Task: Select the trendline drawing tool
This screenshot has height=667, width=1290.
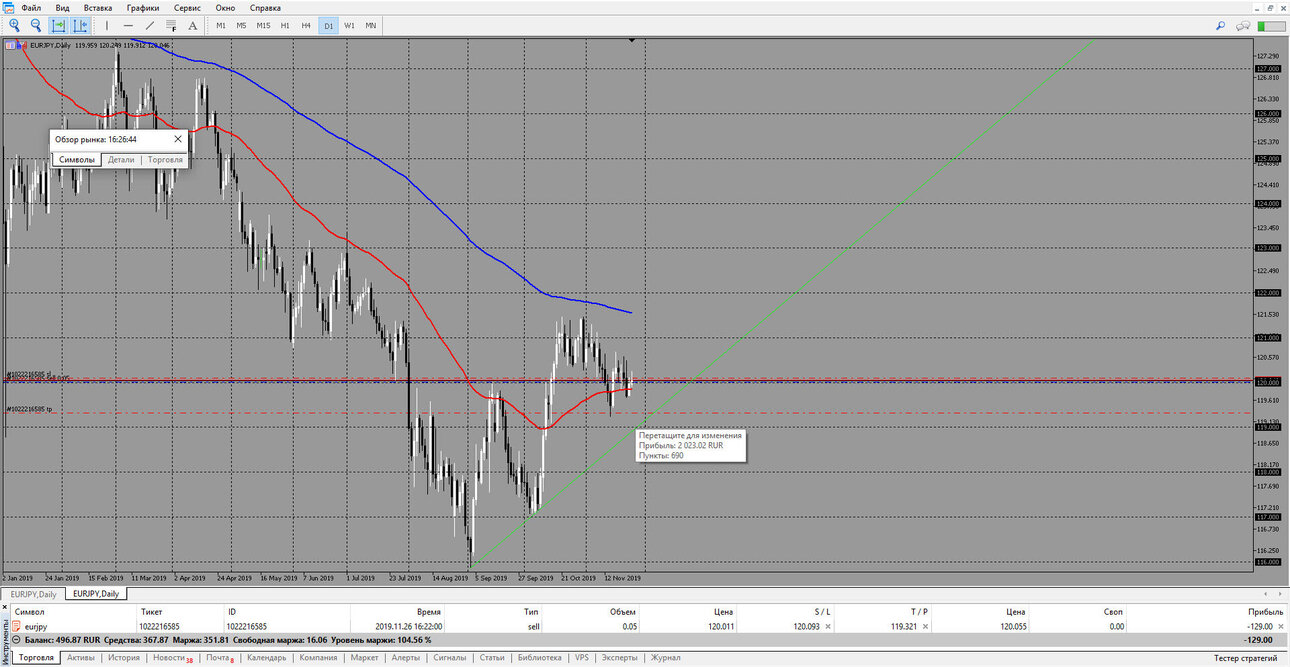Action: pos(150,25)
